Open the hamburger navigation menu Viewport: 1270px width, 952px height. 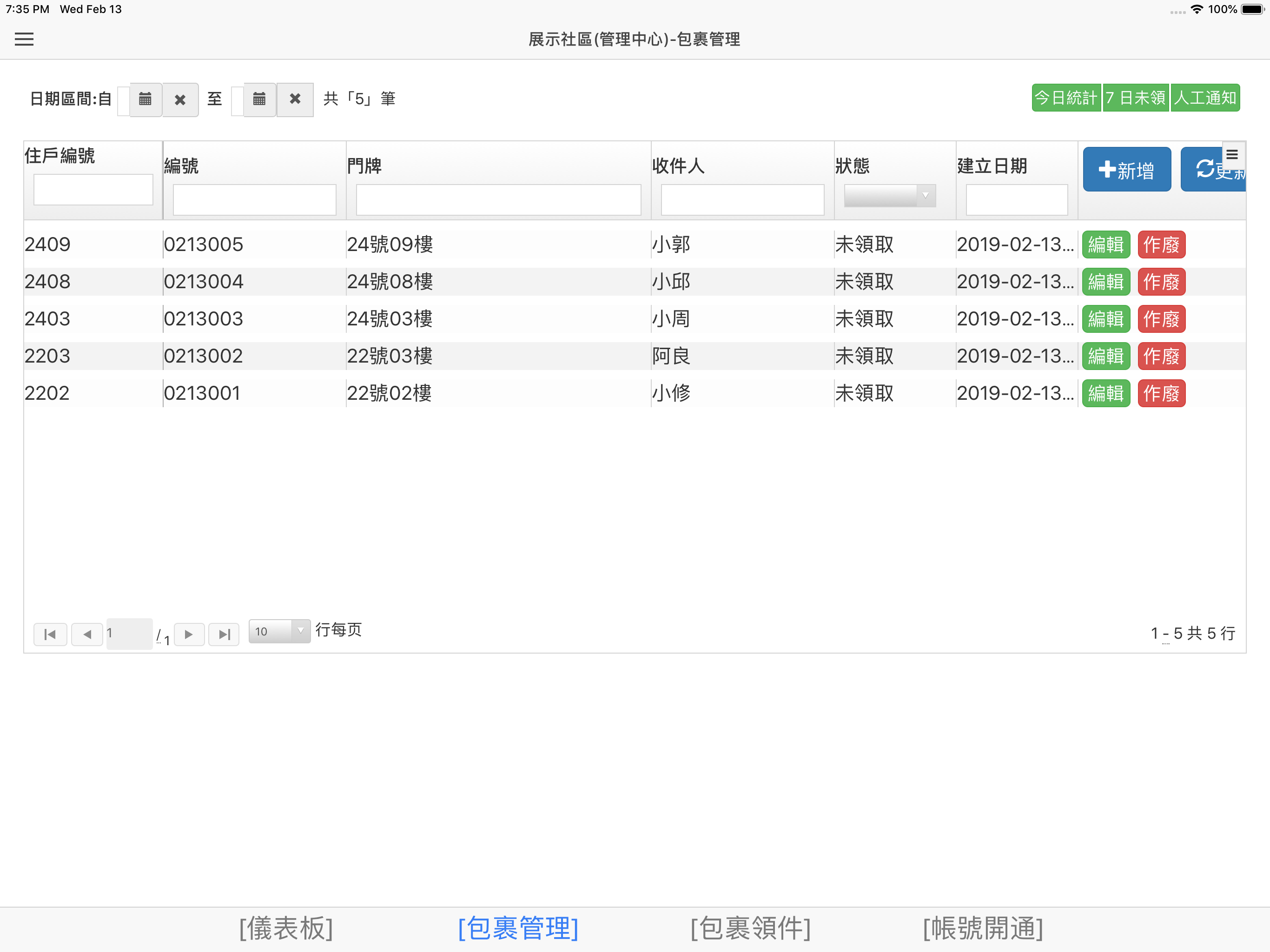point(24,39)
